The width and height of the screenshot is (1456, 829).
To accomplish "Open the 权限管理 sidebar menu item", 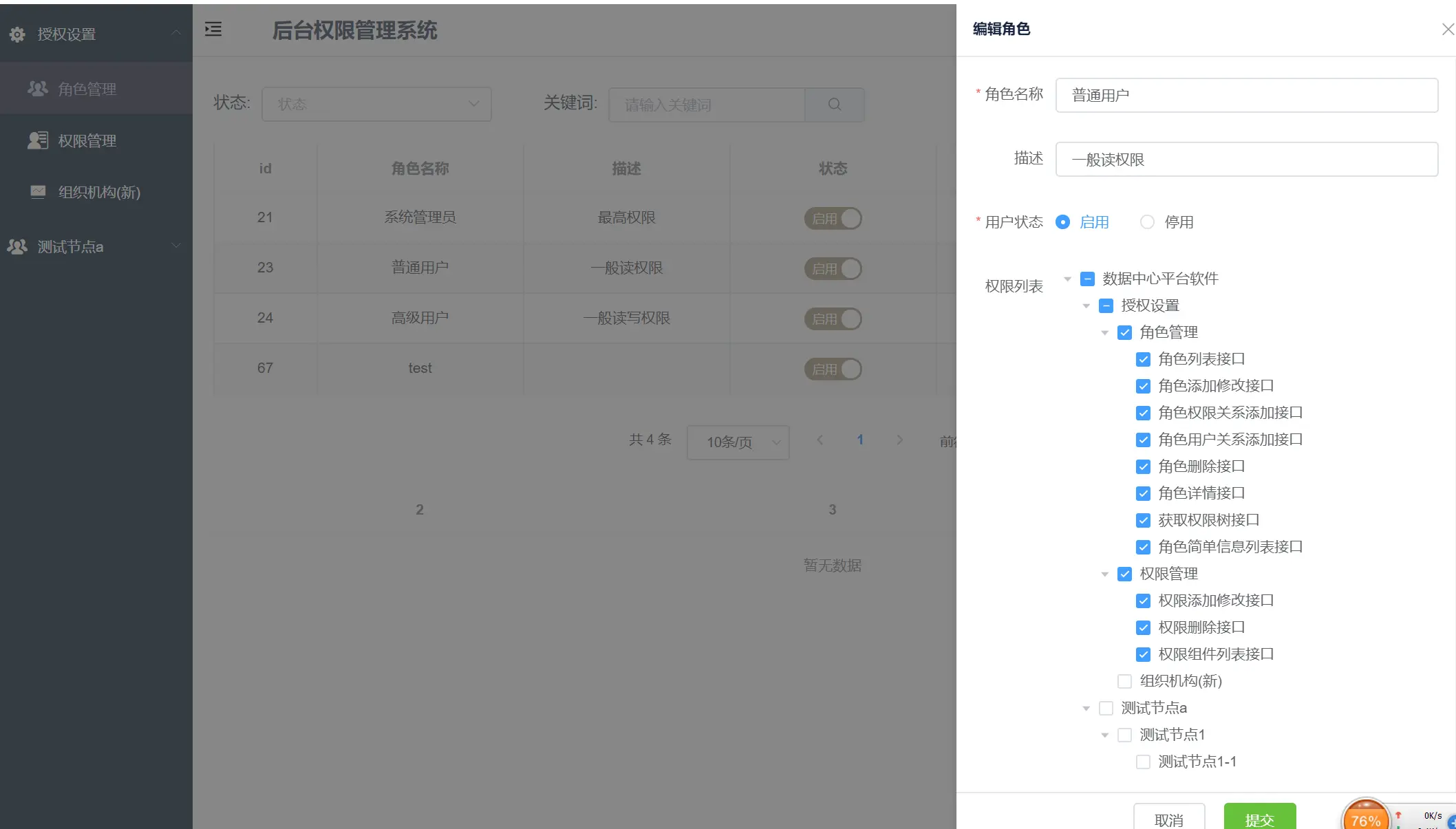I will click(x=87, y=140).
